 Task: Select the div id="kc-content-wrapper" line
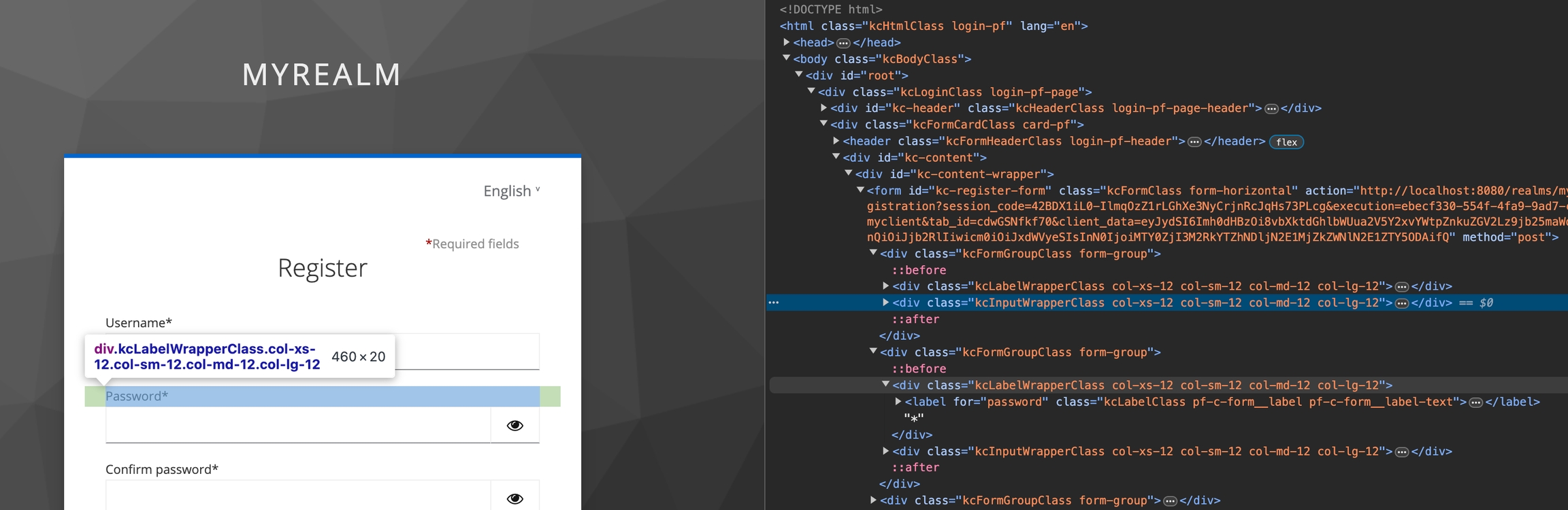(954, 174)
